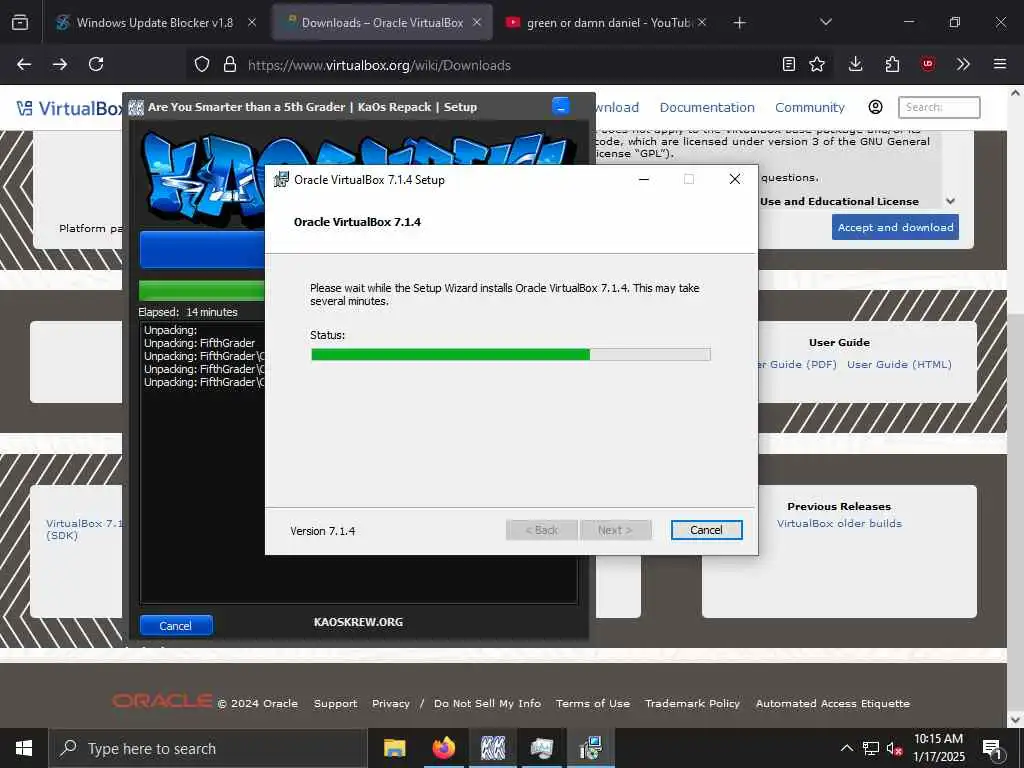
Task: Switch to KaOs installer taskbar icon
Action: (x=493, y=748)
